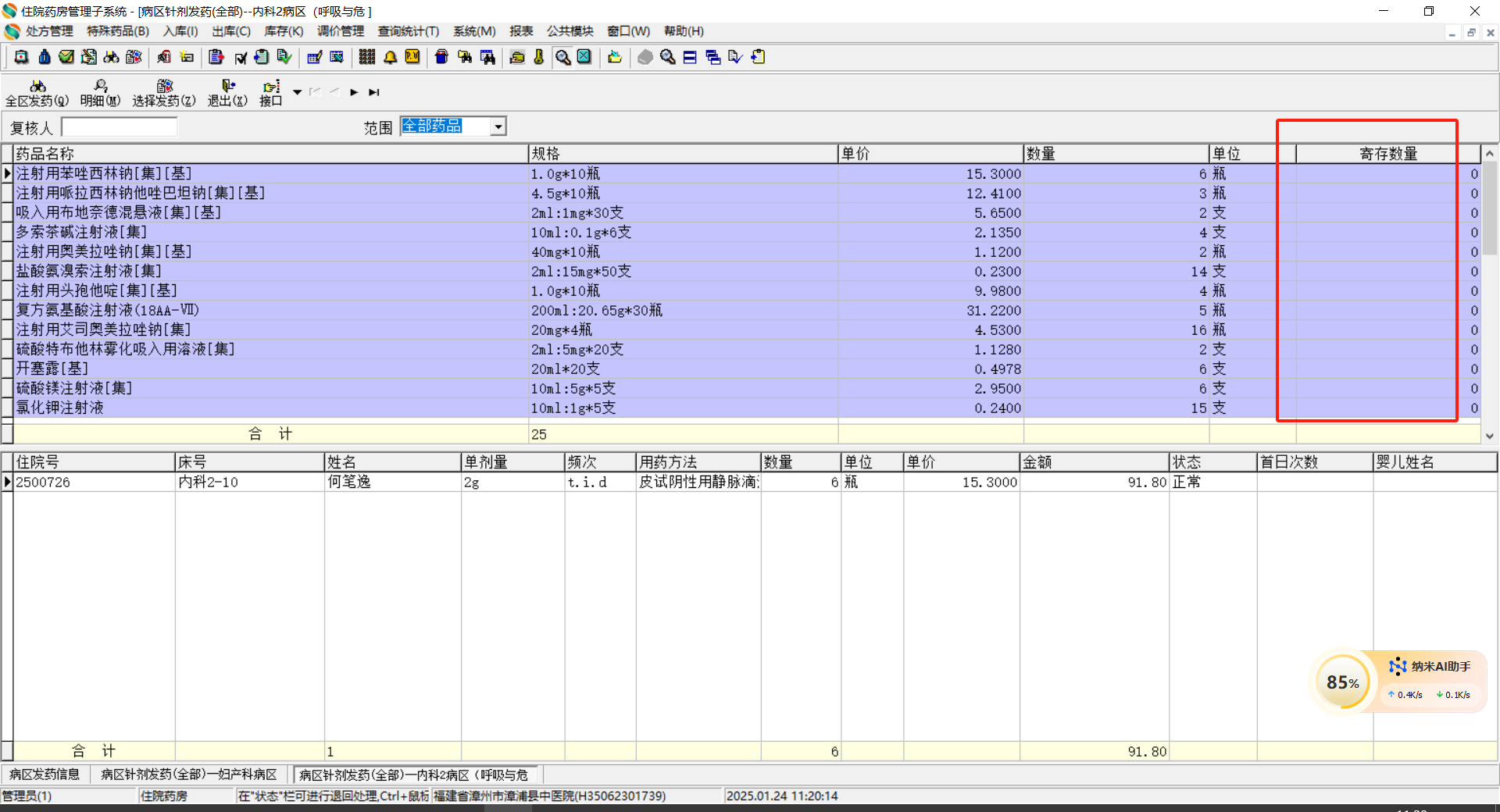Click the blue medicine bottle toolbar icon
The width and height of the screenshot is (1500, 812).
(x=45, y=57)
